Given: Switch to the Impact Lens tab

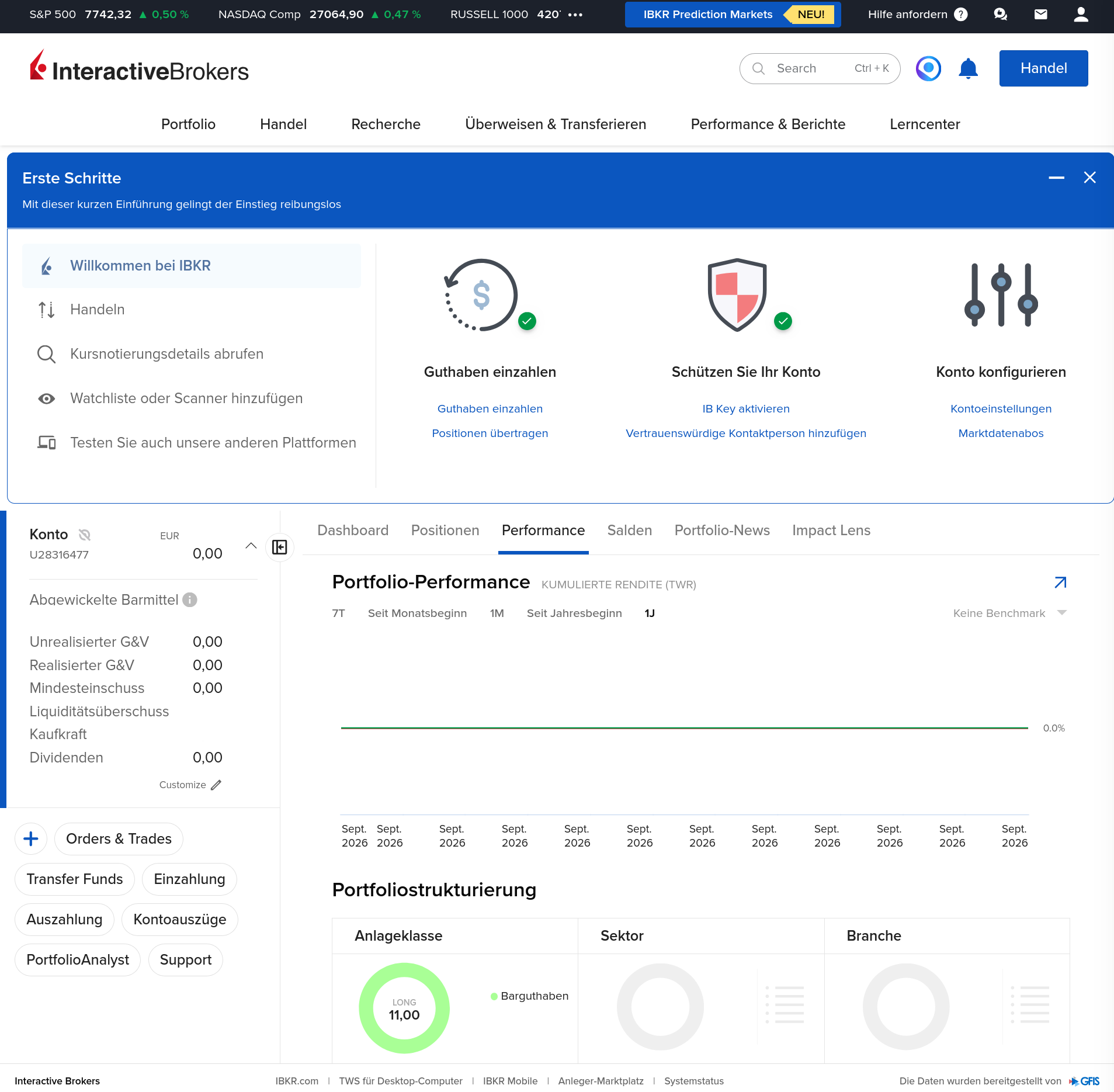Looking at the screenshot, I should [x=831, y=531].
